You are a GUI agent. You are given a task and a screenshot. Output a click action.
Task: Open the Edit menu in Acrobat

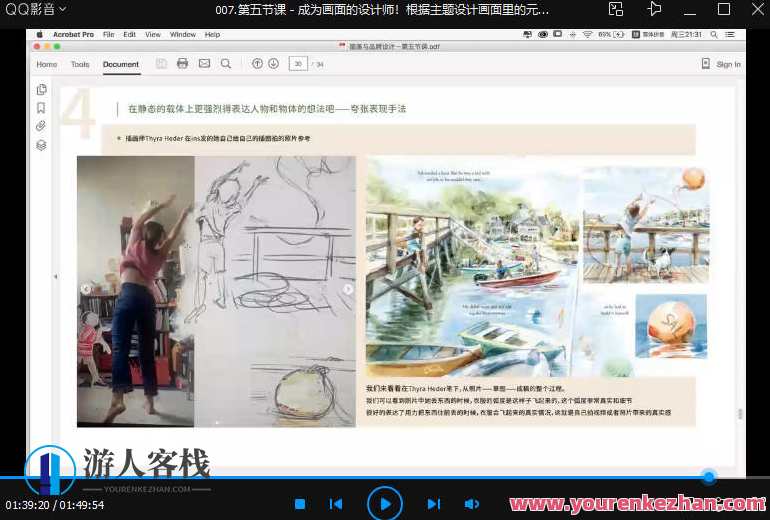point(129,34)
